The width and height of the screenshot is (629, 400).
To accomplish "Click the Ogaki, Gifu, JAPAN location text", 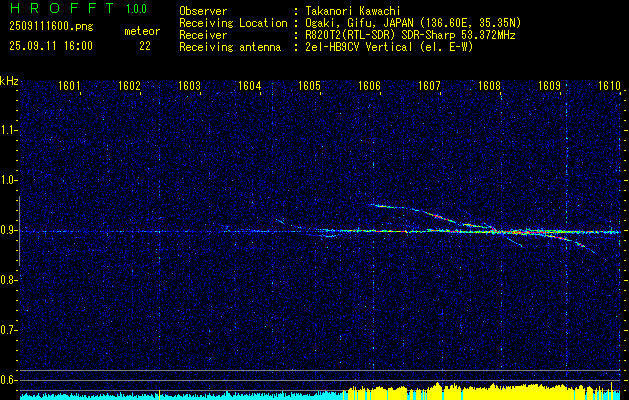I will pyautogui.click(x=413, y=23).
